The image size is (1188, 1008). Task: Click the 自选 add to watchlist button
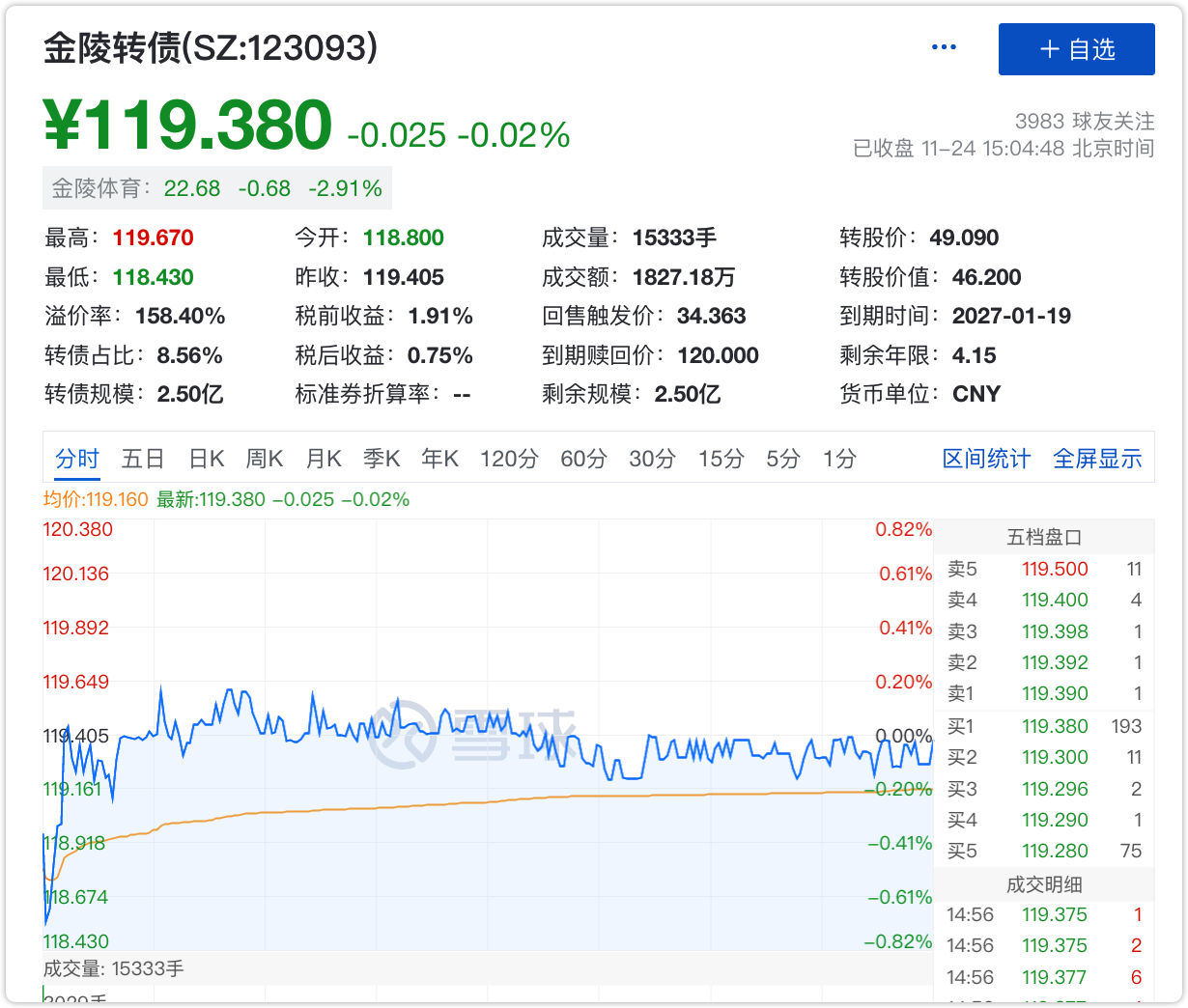1076,49
